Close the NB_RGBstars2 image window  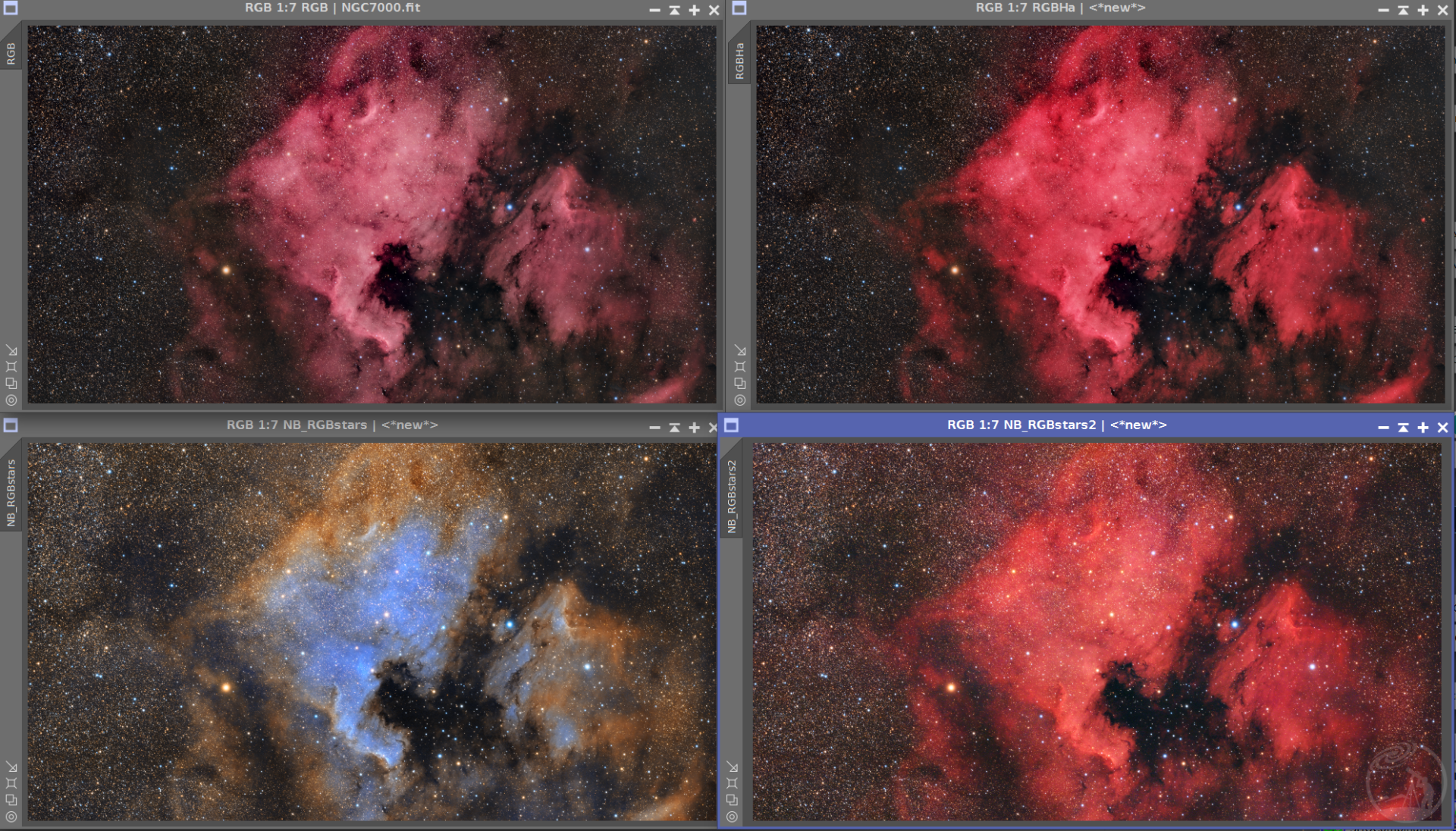[x=1442, y=428]
